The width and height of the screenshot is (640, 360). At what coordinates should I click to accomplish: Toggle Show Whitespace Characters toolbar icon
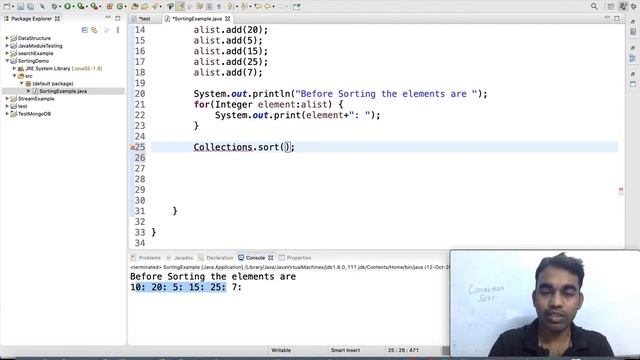[219, 6]
